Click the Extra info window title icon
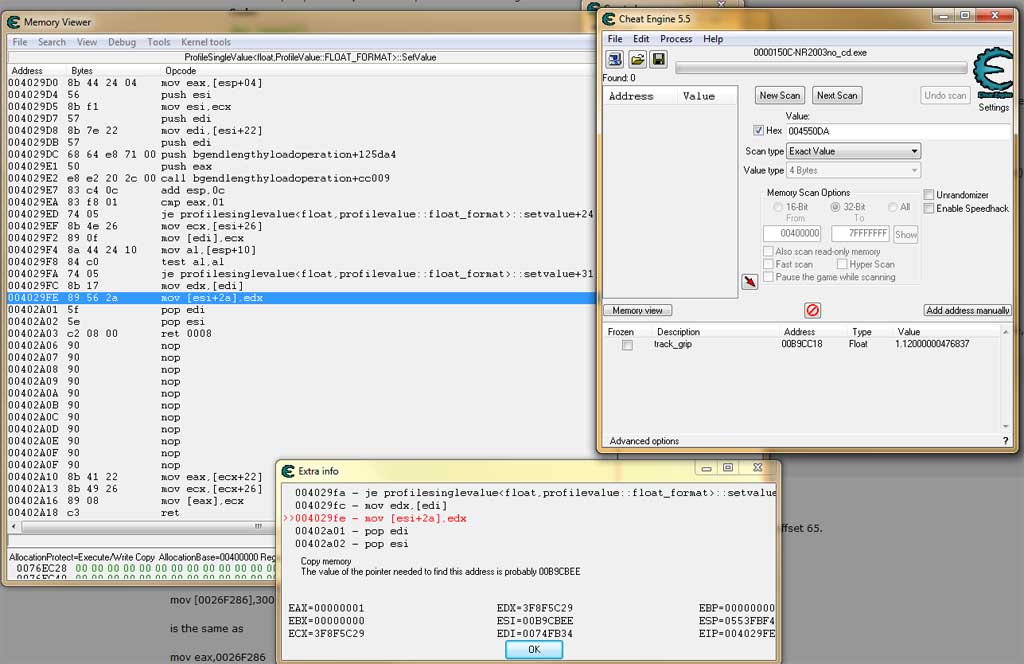 click(x=288, y=471)
